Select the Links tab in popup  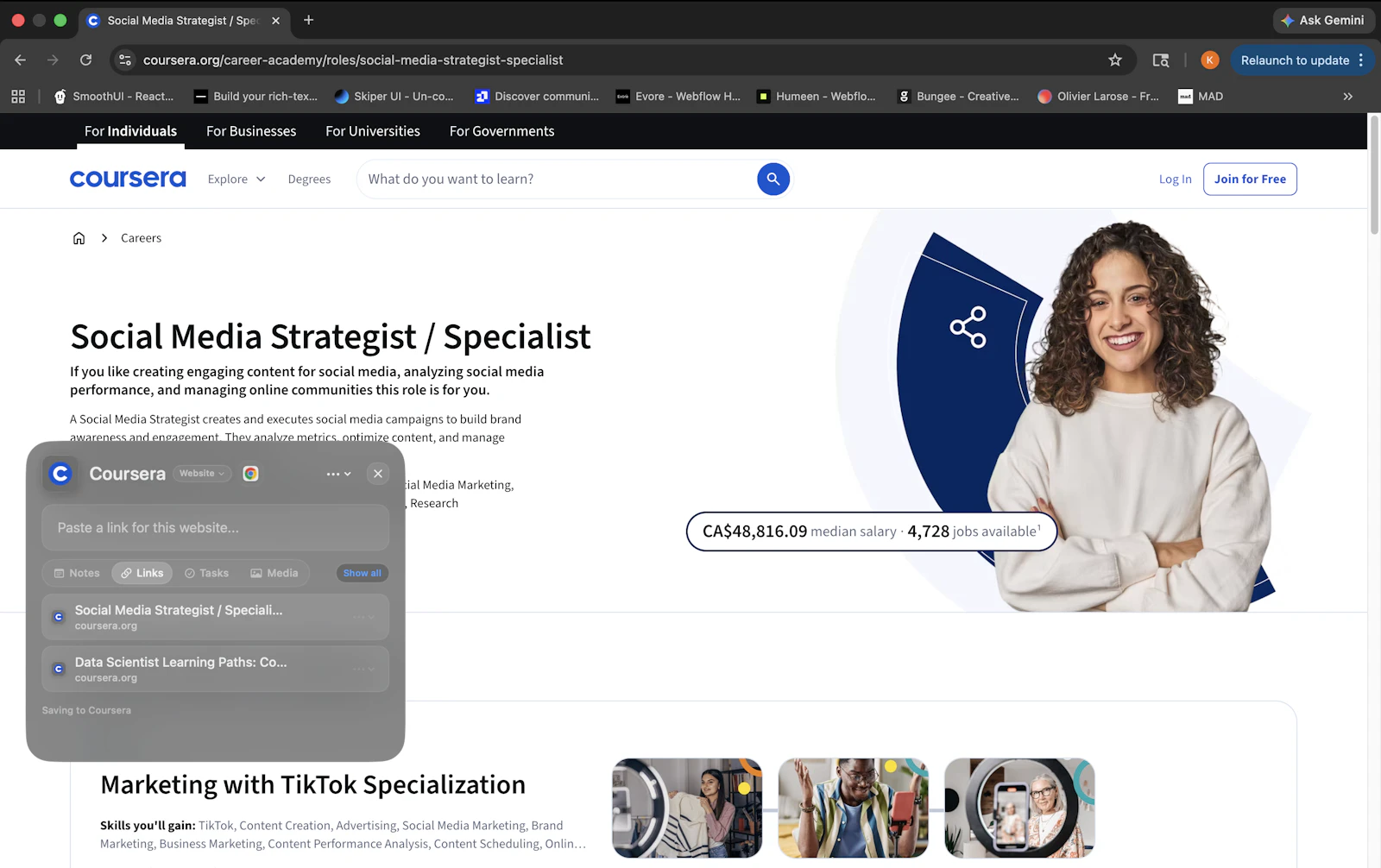142,573
